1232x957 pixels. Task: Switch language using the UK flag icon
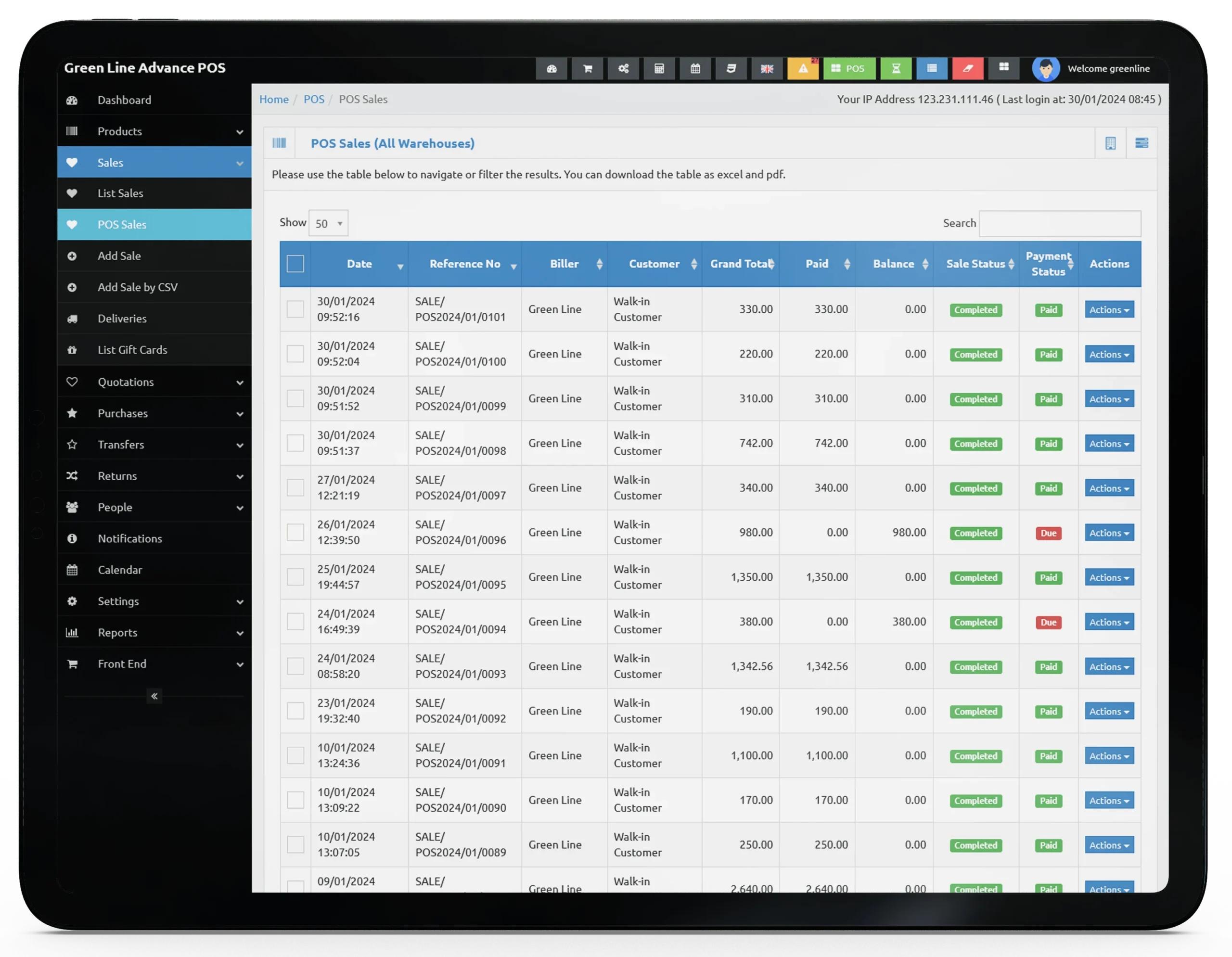click(x=767, y=68)
